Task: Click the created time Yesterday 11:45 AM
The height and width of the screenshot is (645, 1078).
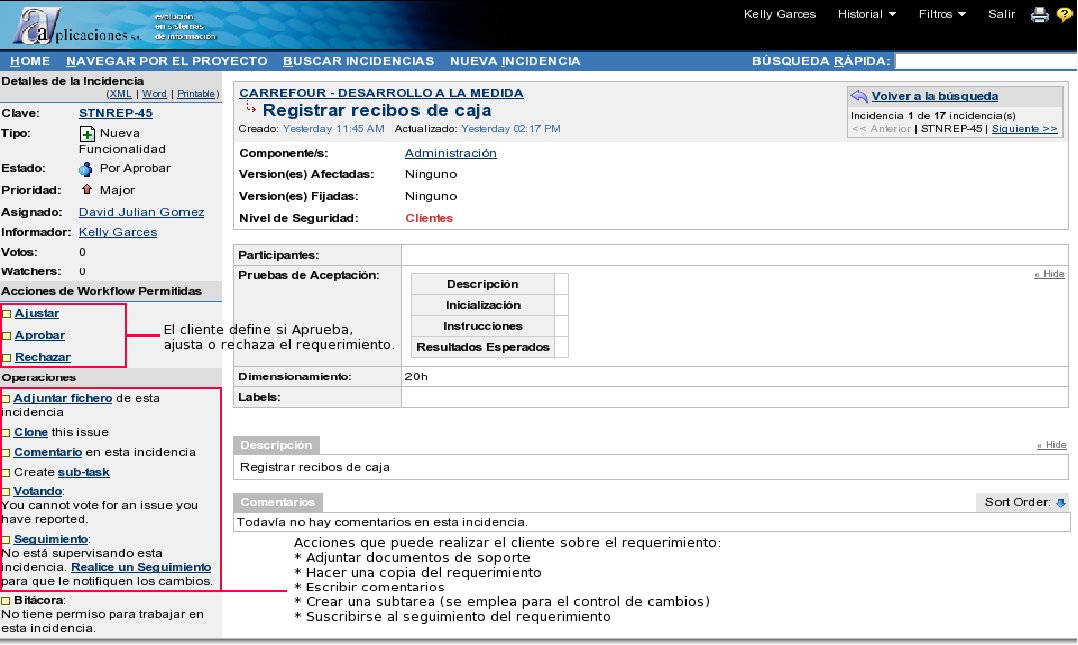Action: pyautogui.click(x=333, y=129)
